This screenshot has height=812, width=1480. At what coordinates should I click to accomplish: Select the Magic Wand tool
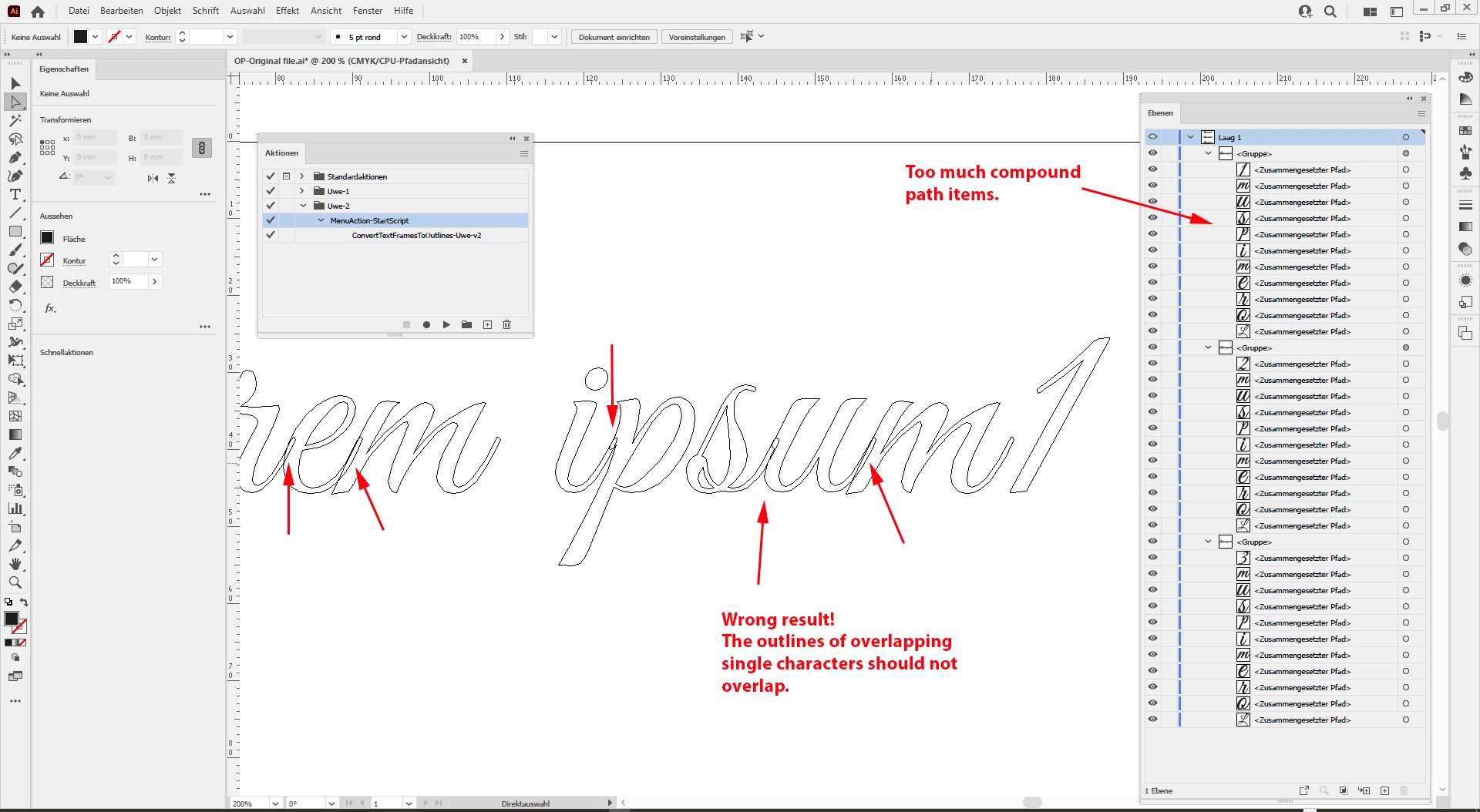[x=15, y=120]
